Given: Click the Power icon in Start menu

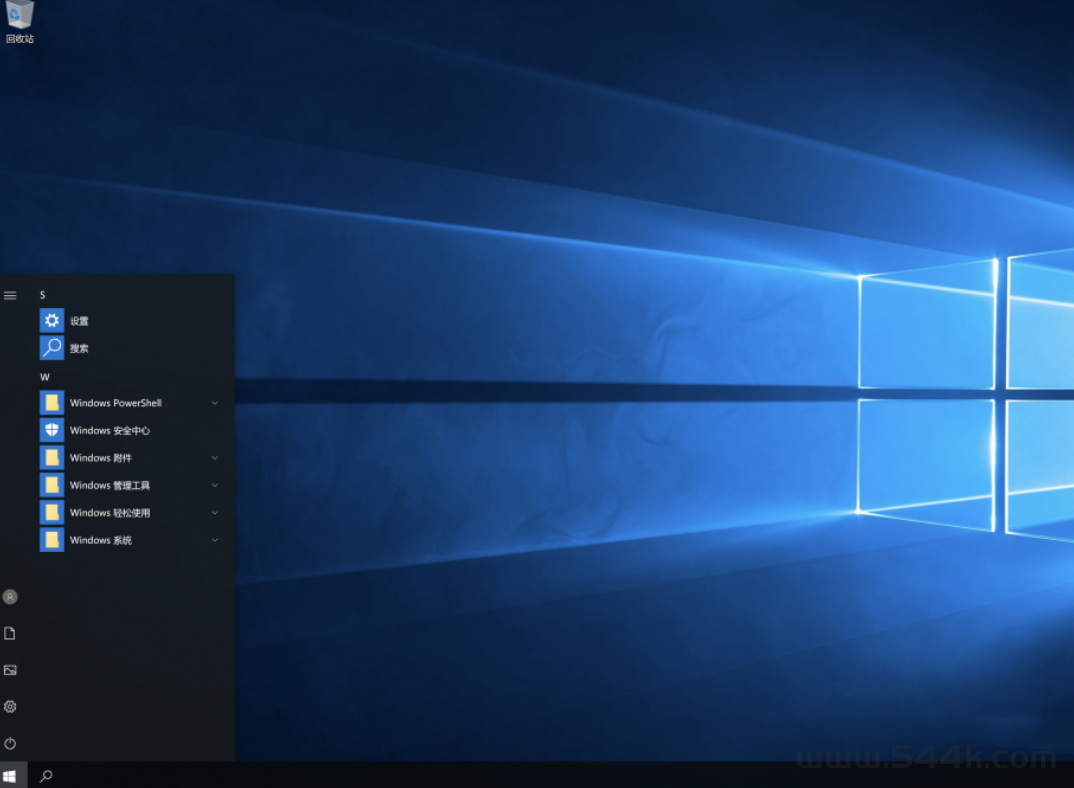Looking at the screenshot, I should (x=10, y=743).
